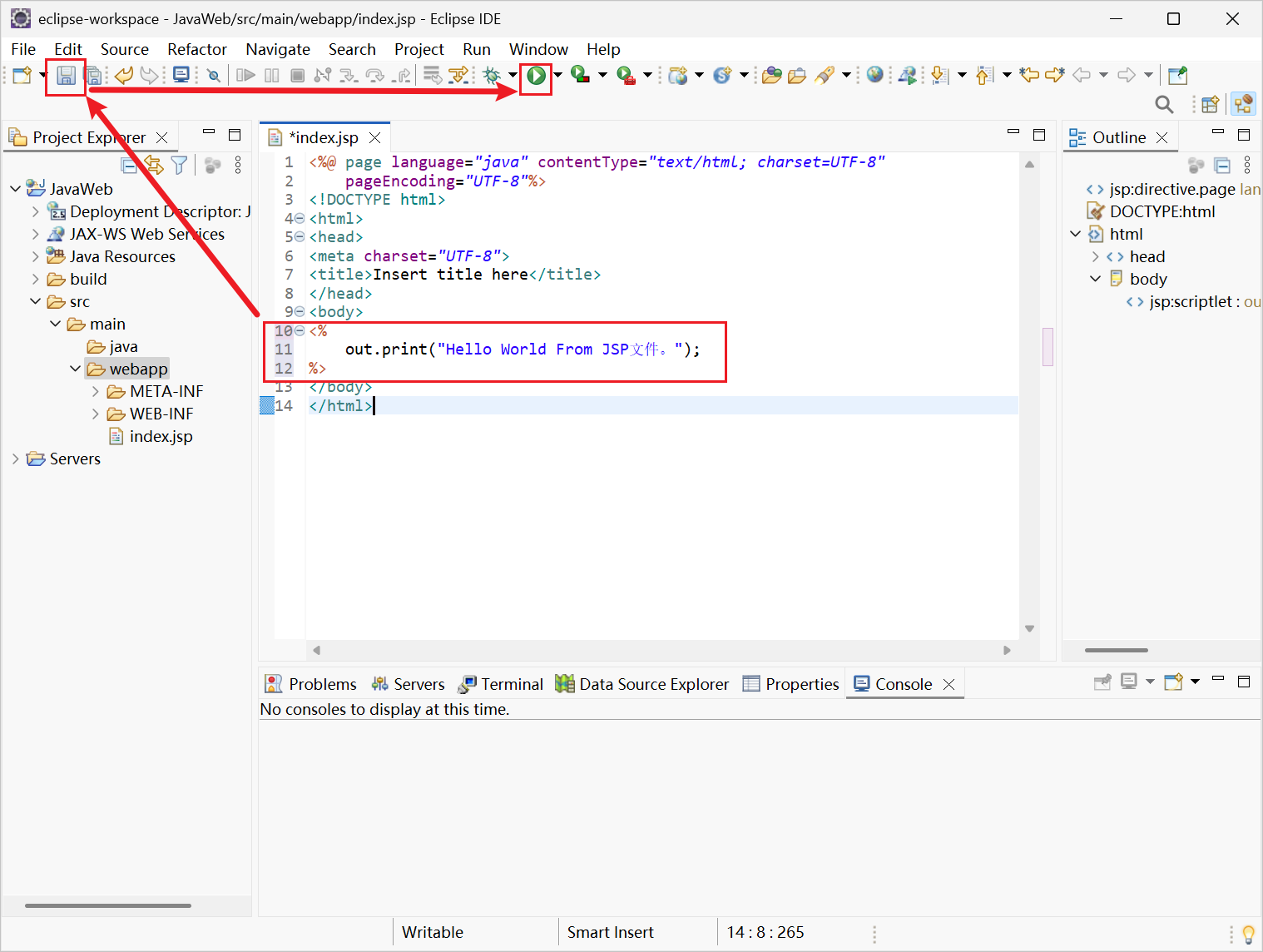The height and width of the screenshot is (952, 1263).
Task: Maximize the editor area
Action: [x=1039, y=135]
